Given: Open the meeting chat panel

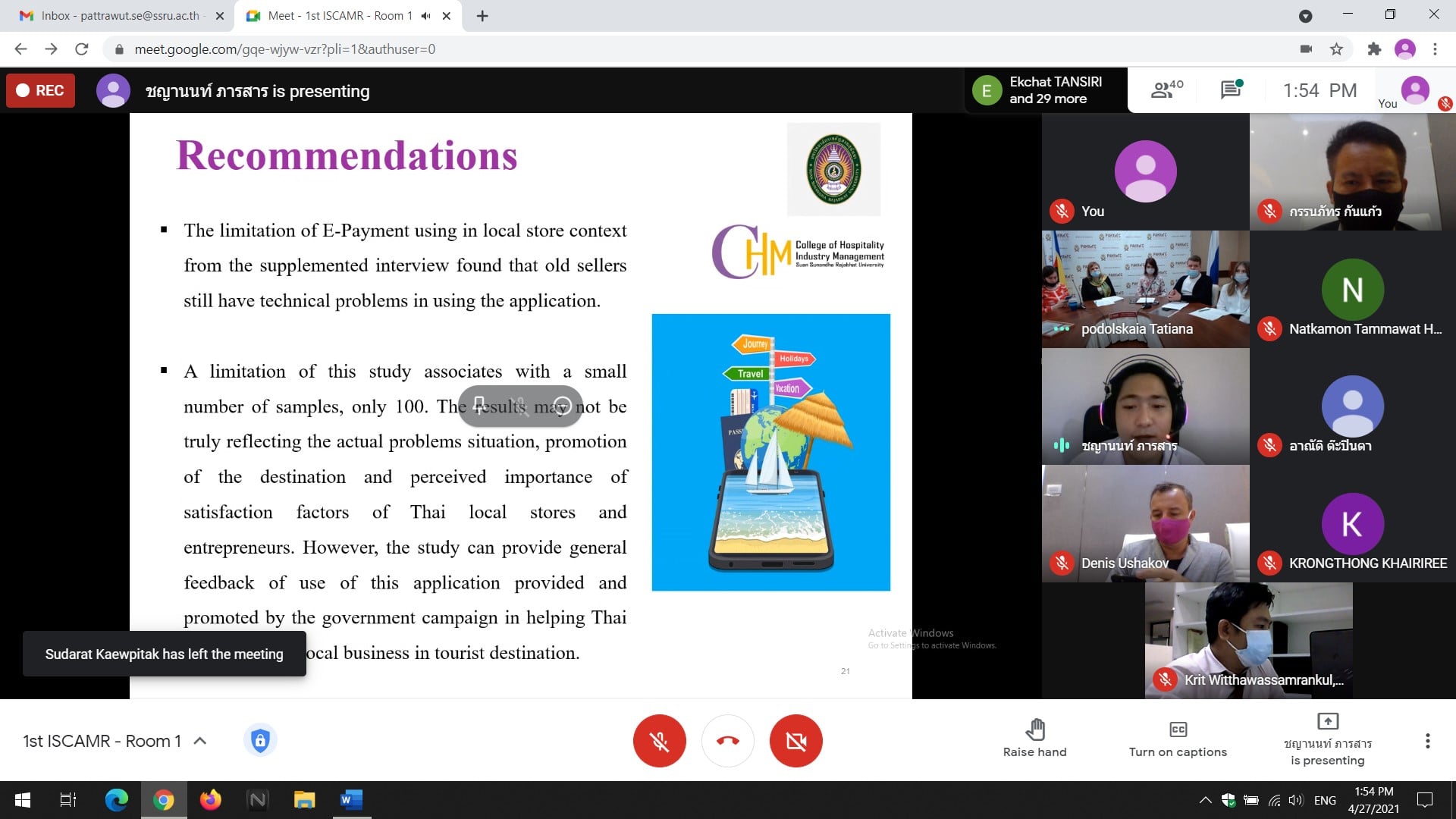Looking at the screenshot, I should [x=1231, y=90].
